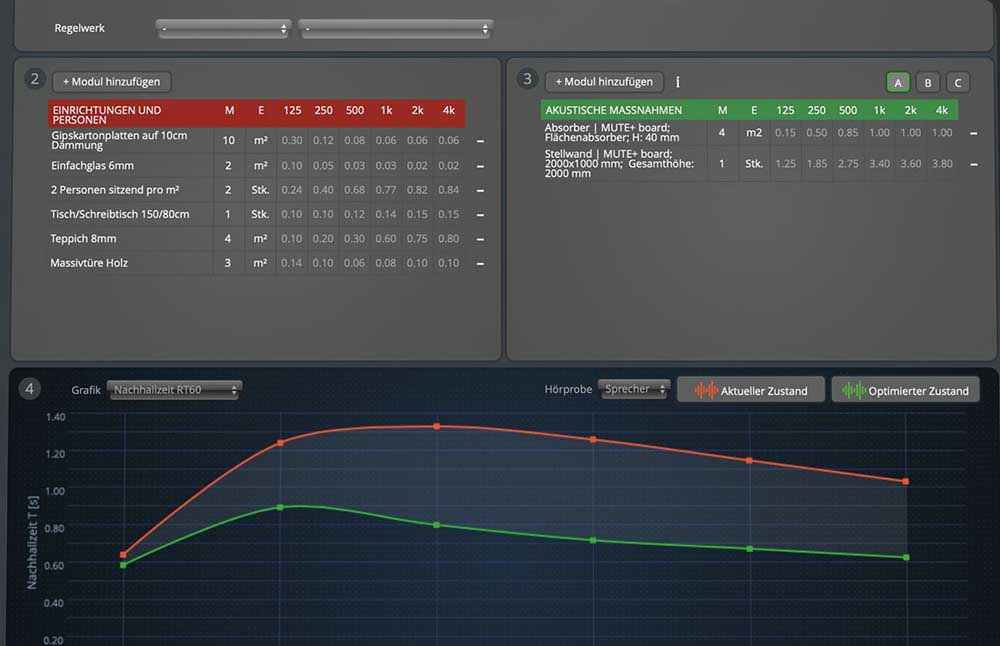
Task: Expand the Grafik Nachhallzeit RT60 dropdown
Action: tap(175, 390)
